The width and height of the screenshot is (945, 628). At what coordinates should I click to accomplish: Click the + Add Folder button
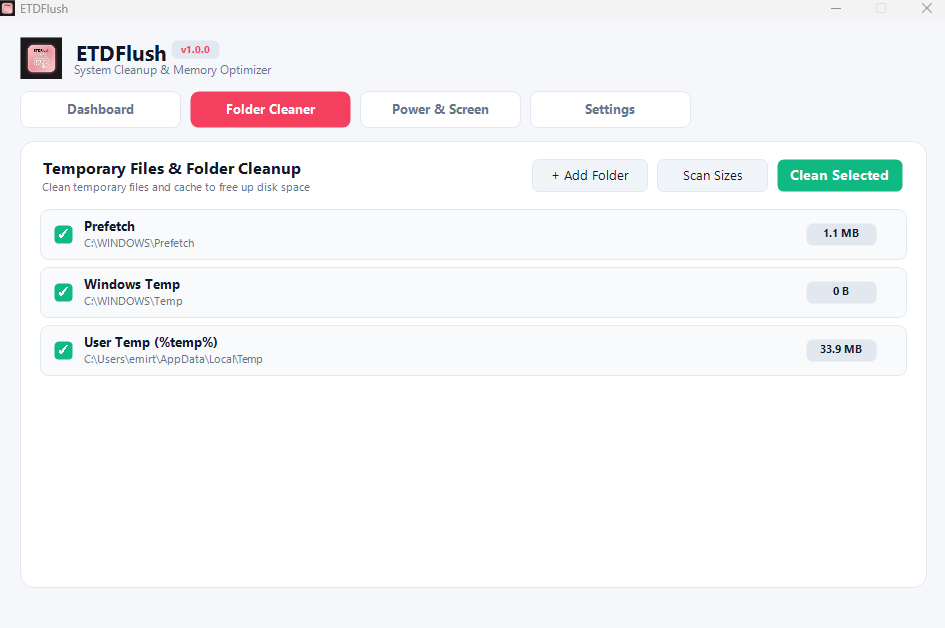pos(590,175)
